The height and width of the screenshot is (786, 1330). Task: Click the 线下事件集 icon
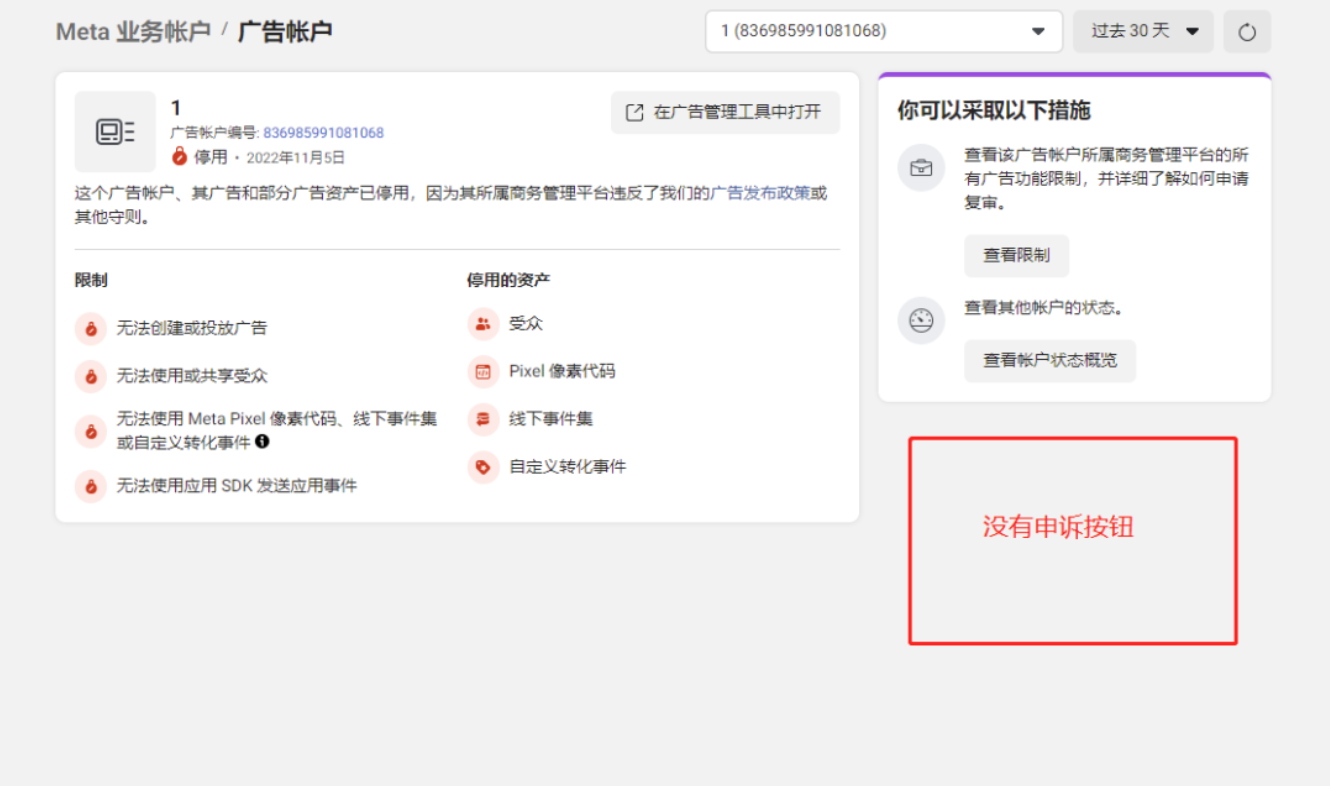483,419
